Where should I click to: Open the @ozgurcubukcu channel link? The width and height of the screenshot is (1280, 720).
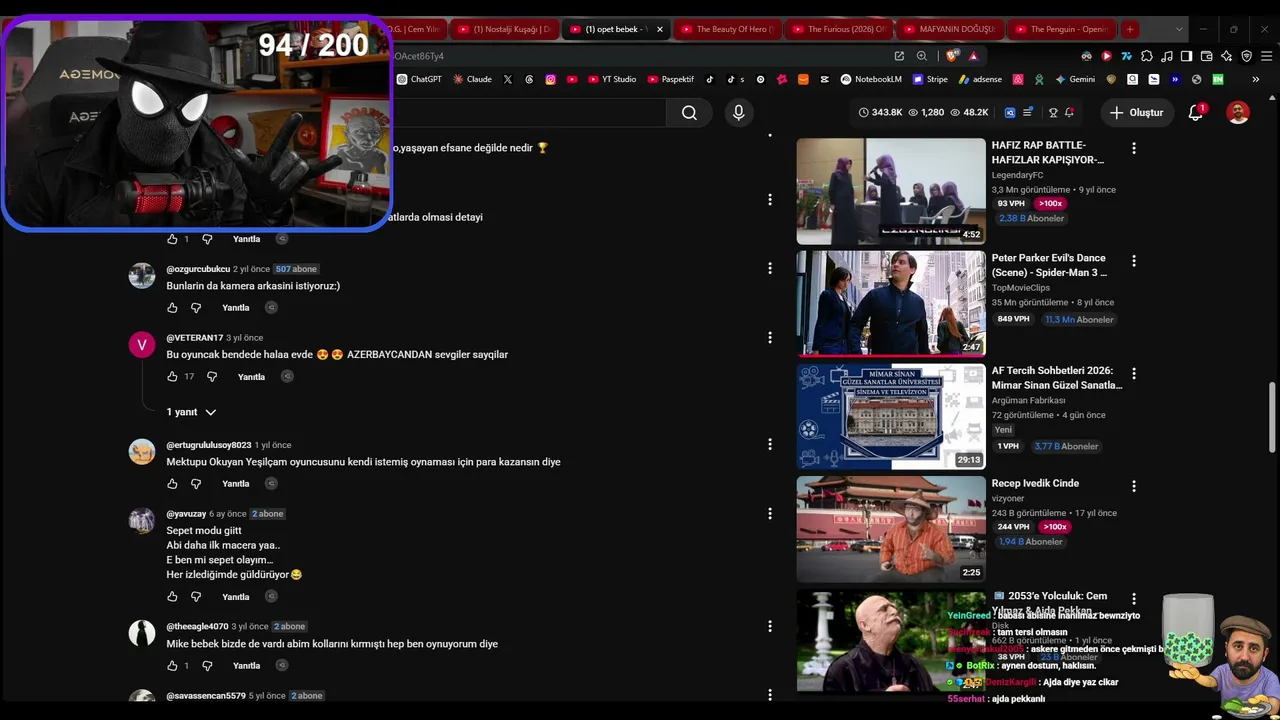click(198, 269)
